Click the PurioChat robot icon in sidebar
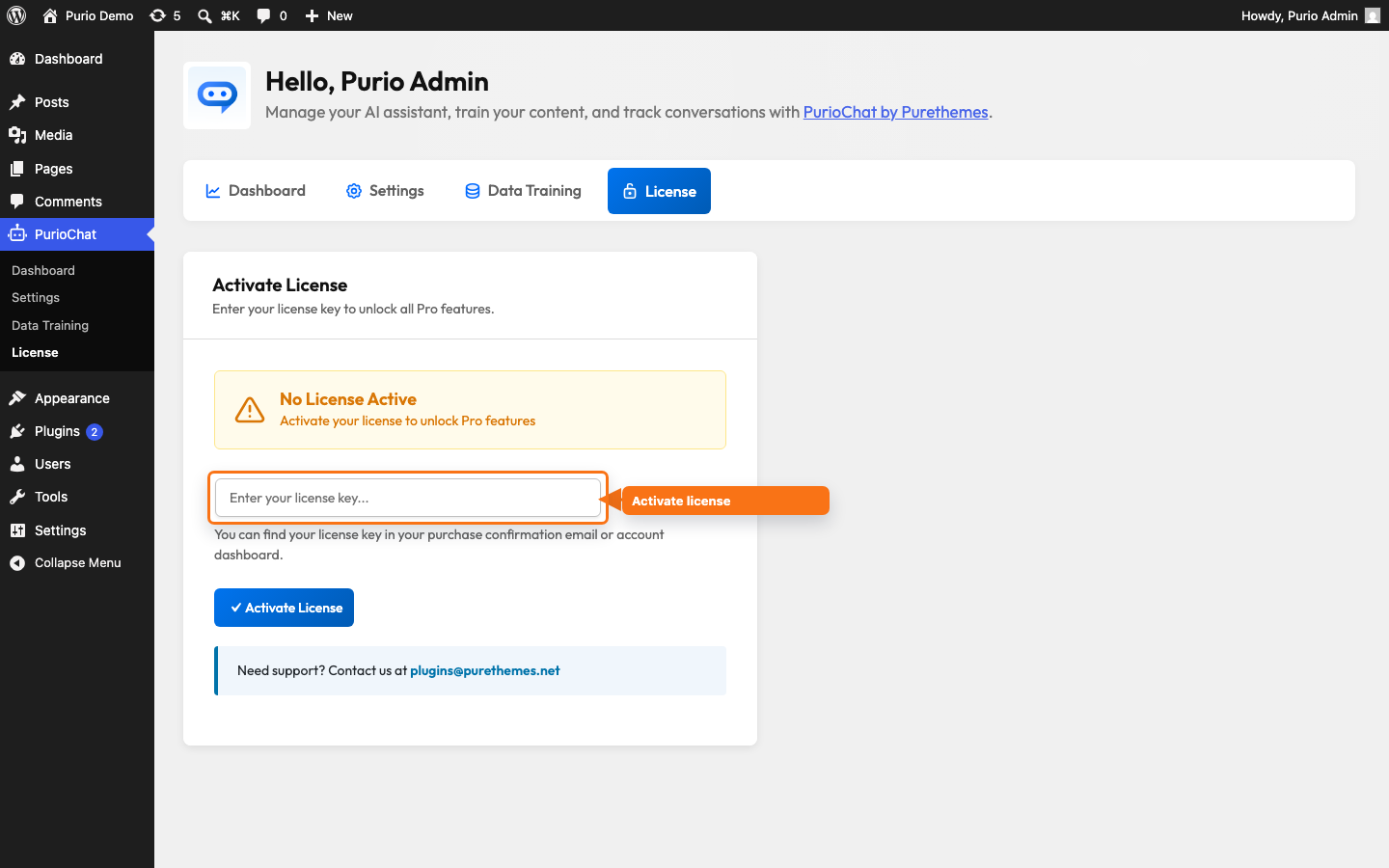Viewport: 1389px width, 868px height. click(x=17, y=234)
